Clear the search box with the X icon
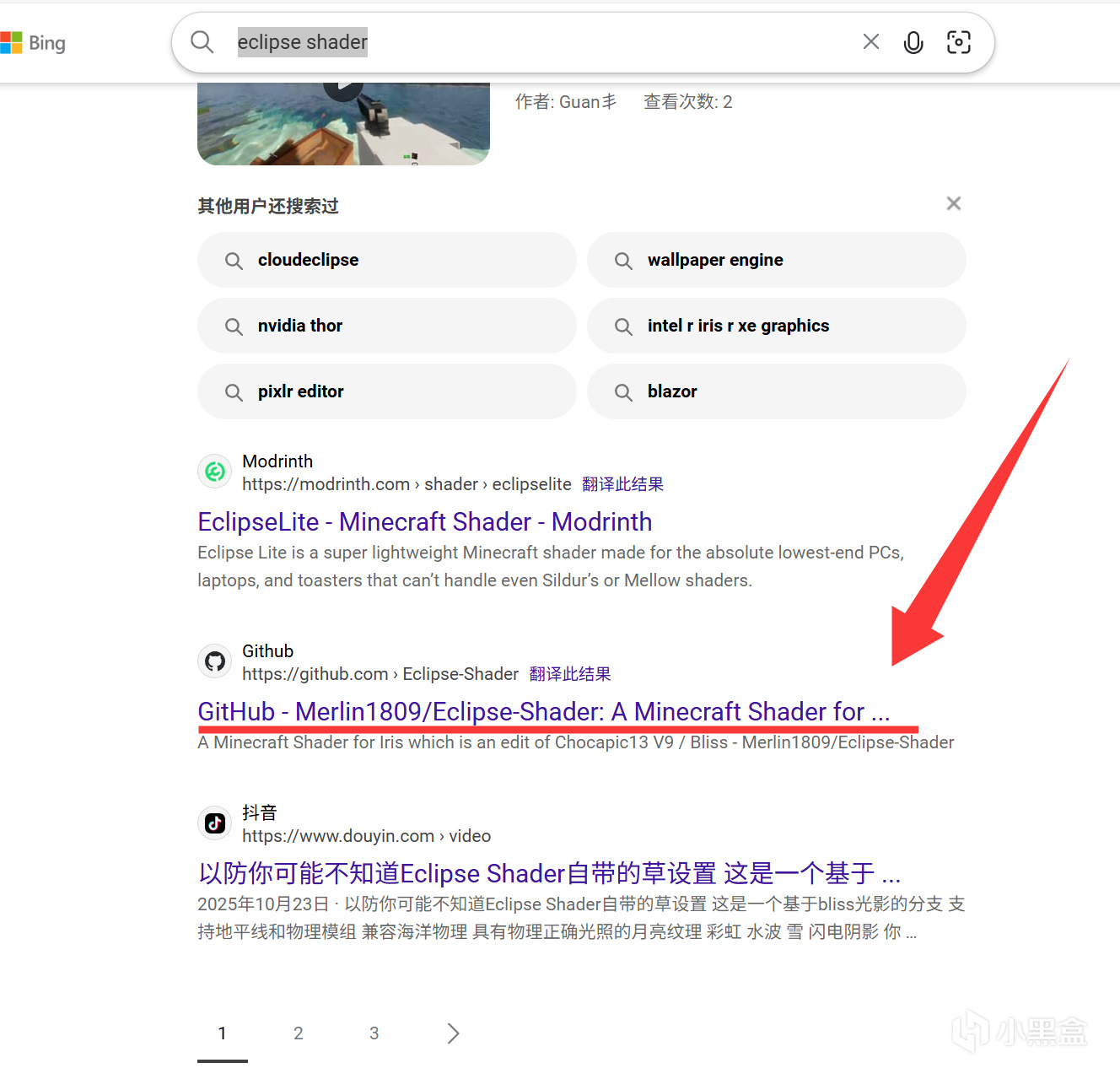 point(871,42)
